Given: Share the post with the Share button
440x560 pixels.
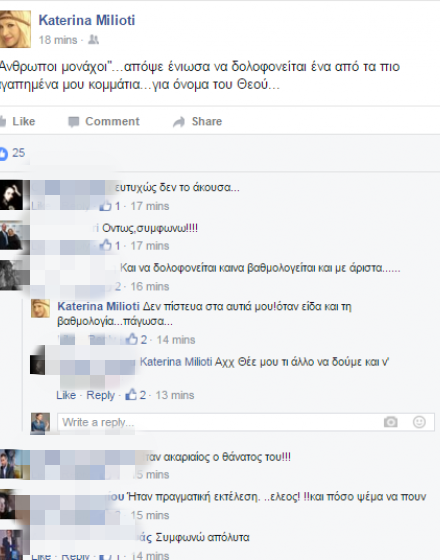Looking at the screenshot, I should click(198, 121).
